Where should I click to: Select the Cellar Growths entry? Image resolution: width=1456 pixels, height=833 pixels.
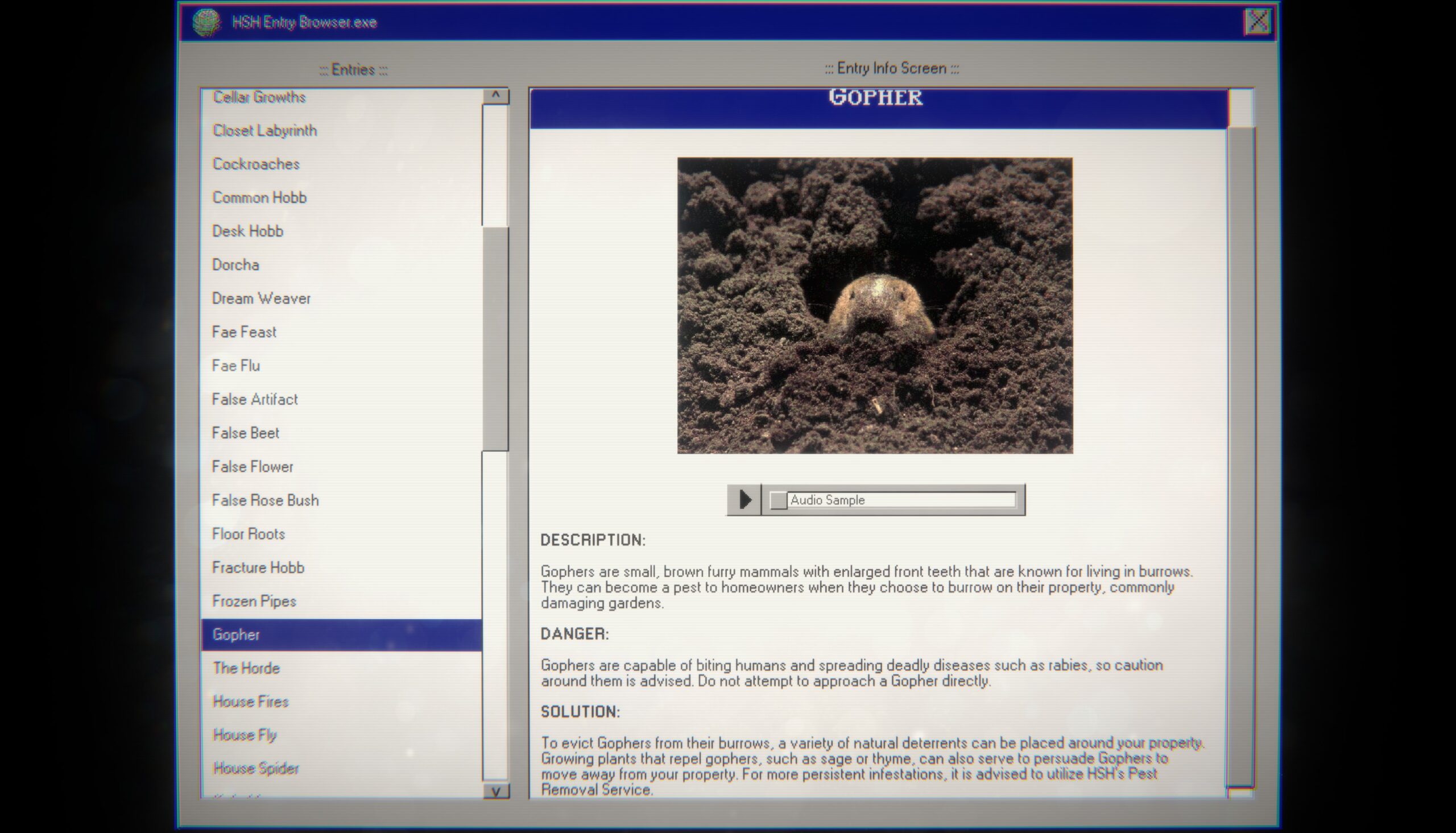260,96
